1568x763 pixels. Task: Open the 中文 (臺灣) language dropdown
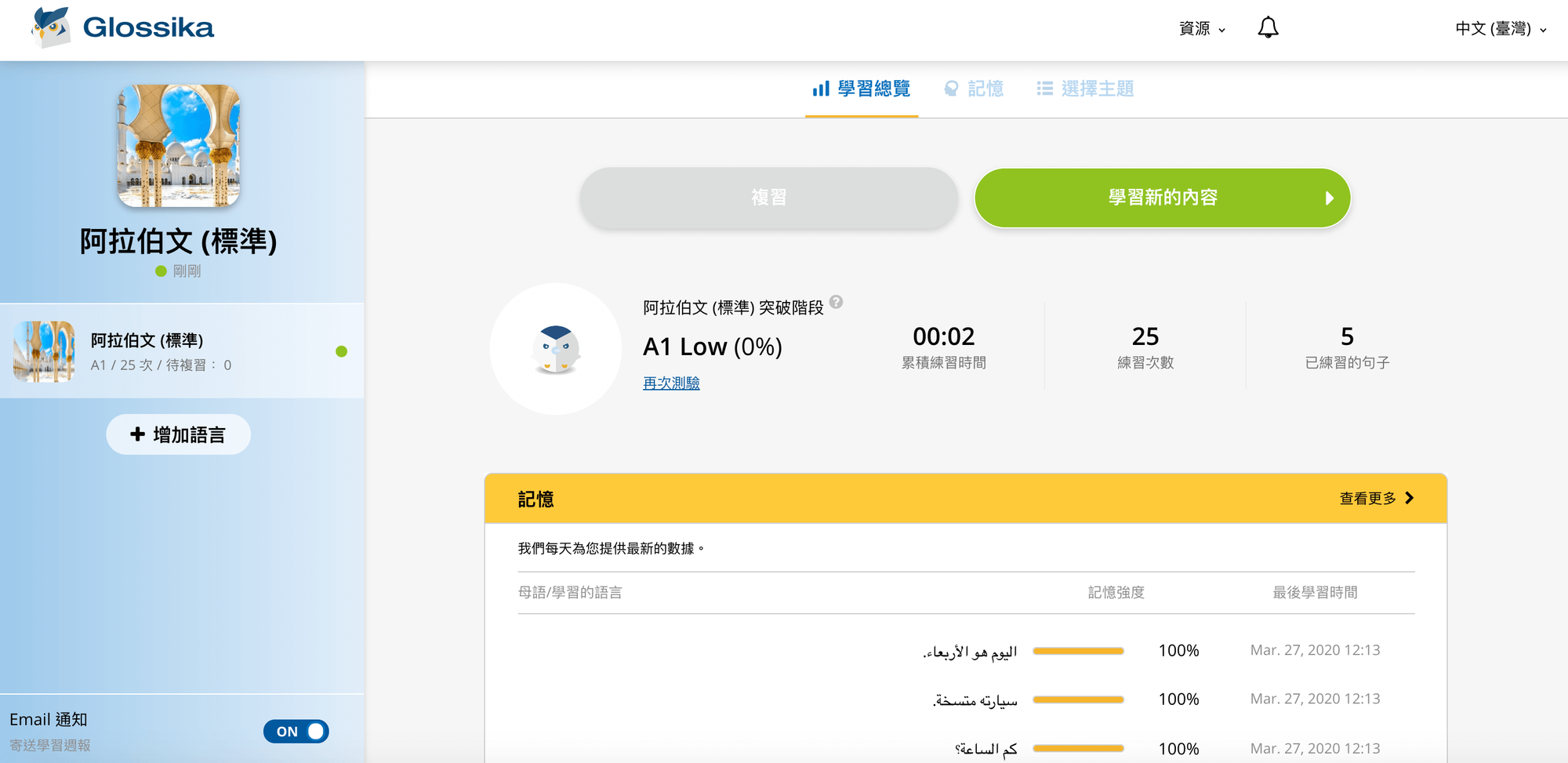(x=1501, y=29)
